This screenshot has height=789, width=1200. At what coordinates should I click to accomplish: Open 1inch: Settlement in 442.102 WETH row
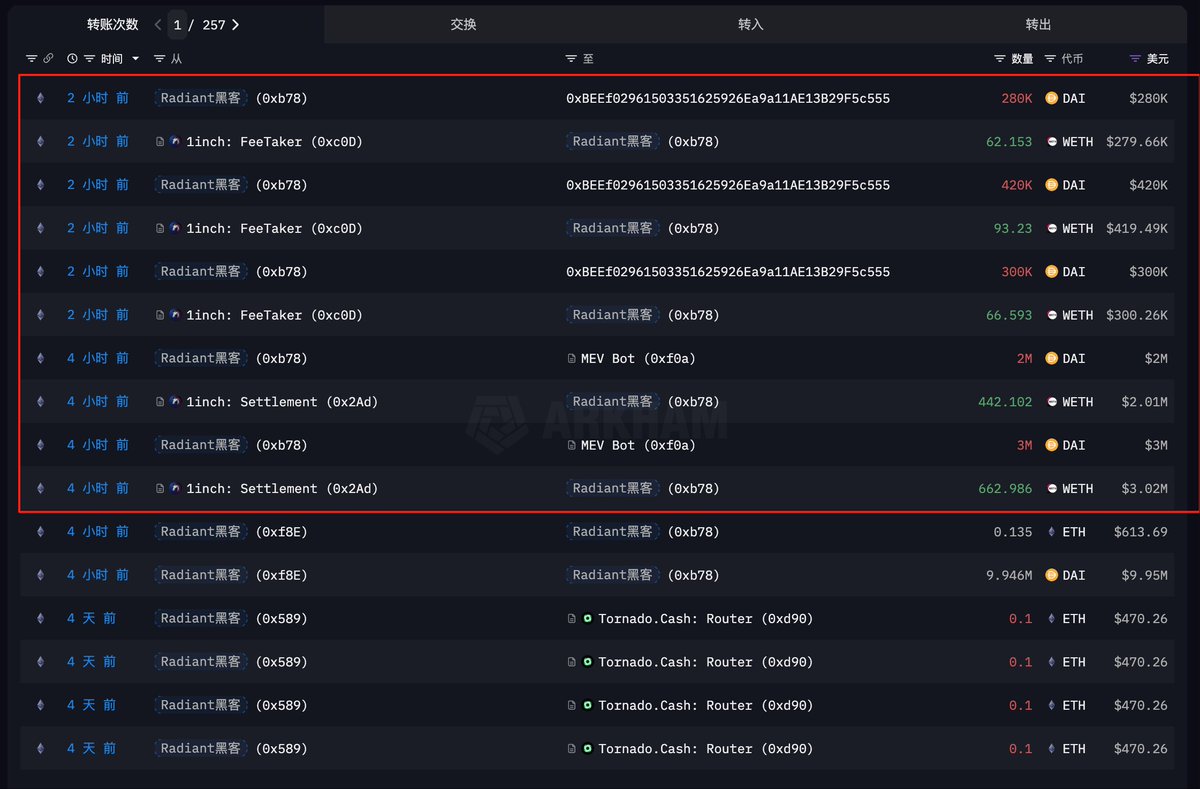[282, 401]
